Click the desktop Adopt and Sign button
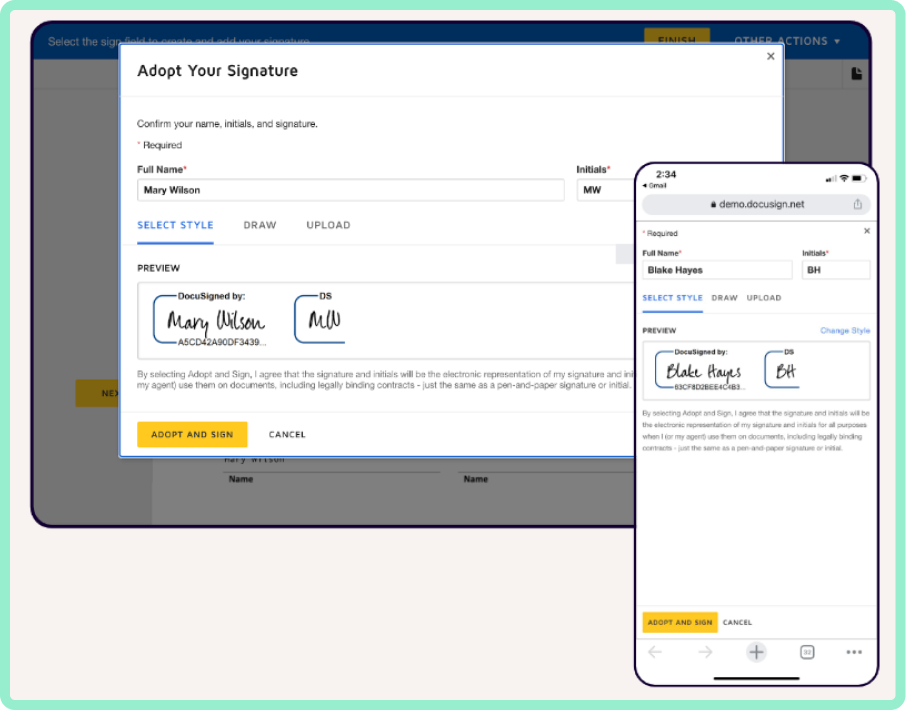 192,434
